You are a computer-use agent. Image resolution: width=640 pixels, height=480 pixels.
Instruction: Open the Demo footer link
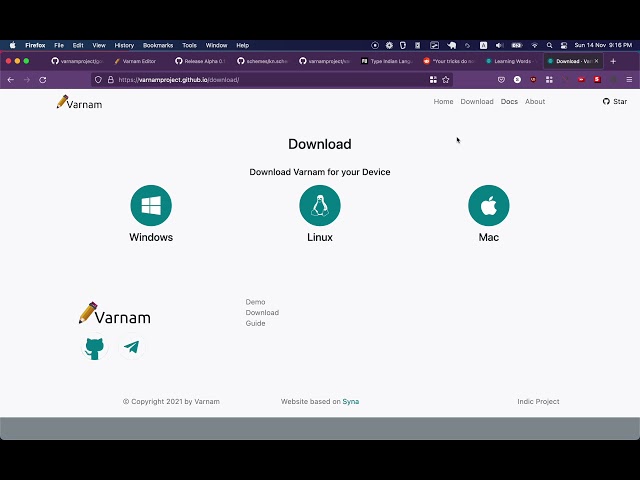256,302
